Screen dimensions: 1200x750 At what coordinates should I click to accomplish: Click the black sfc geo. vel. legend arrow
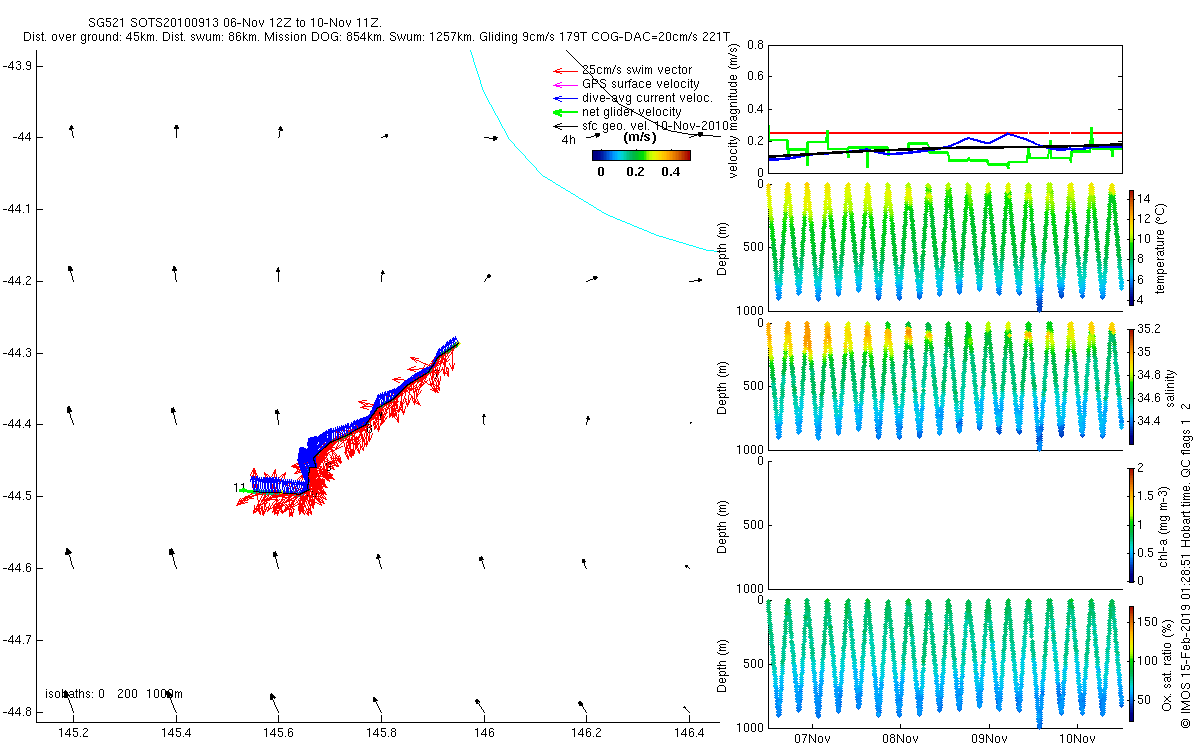click(564, 126)
